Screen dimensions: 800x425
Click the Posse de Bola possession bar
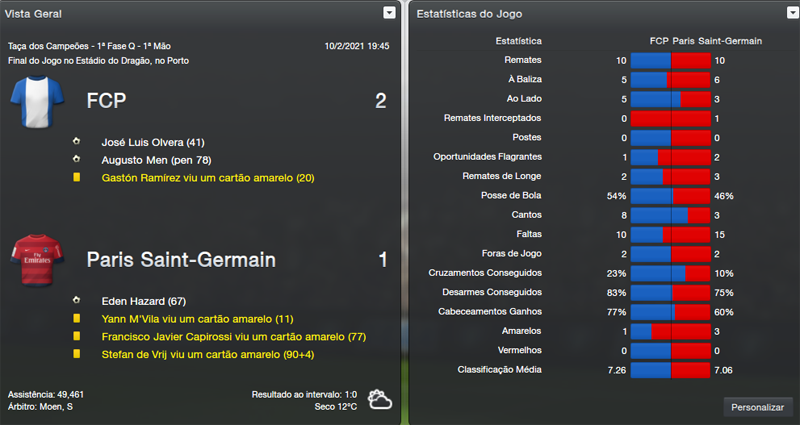click(670, 196)
